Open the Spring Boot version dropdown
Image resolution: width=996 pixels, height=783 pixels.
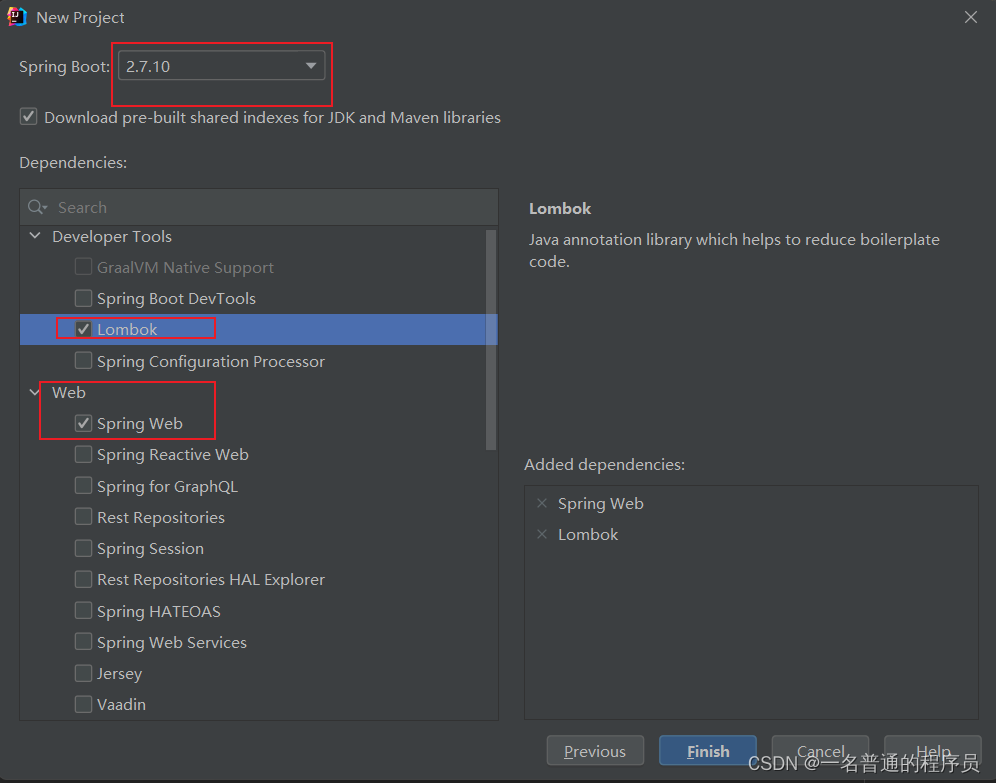tap(222, 66)
